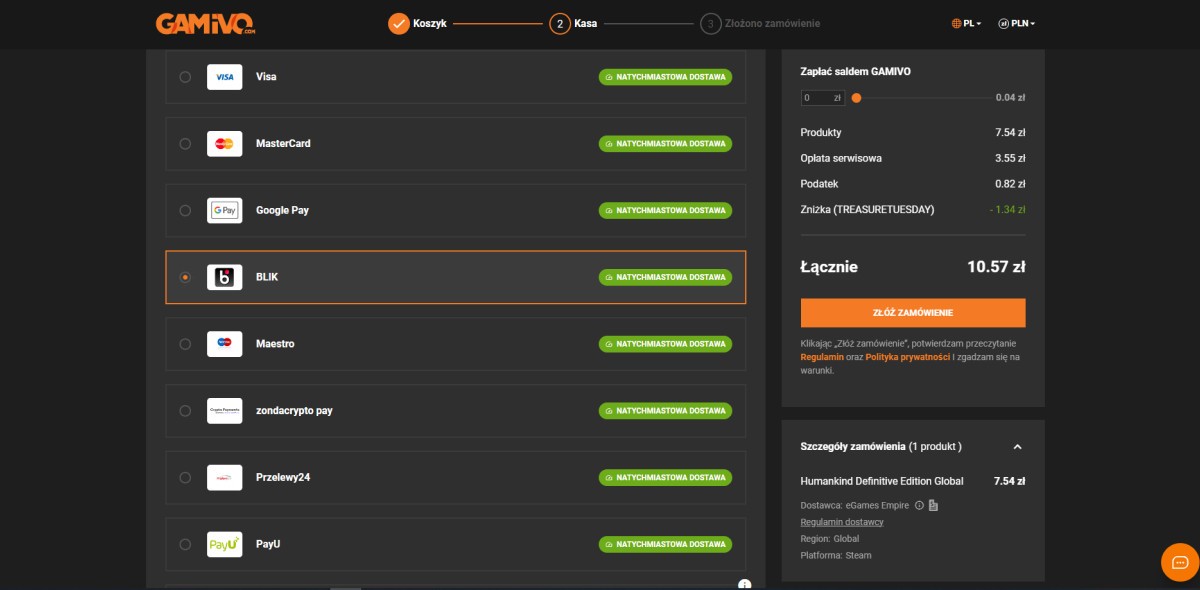Select zondacrypto pay radio button

coord(185,411)
